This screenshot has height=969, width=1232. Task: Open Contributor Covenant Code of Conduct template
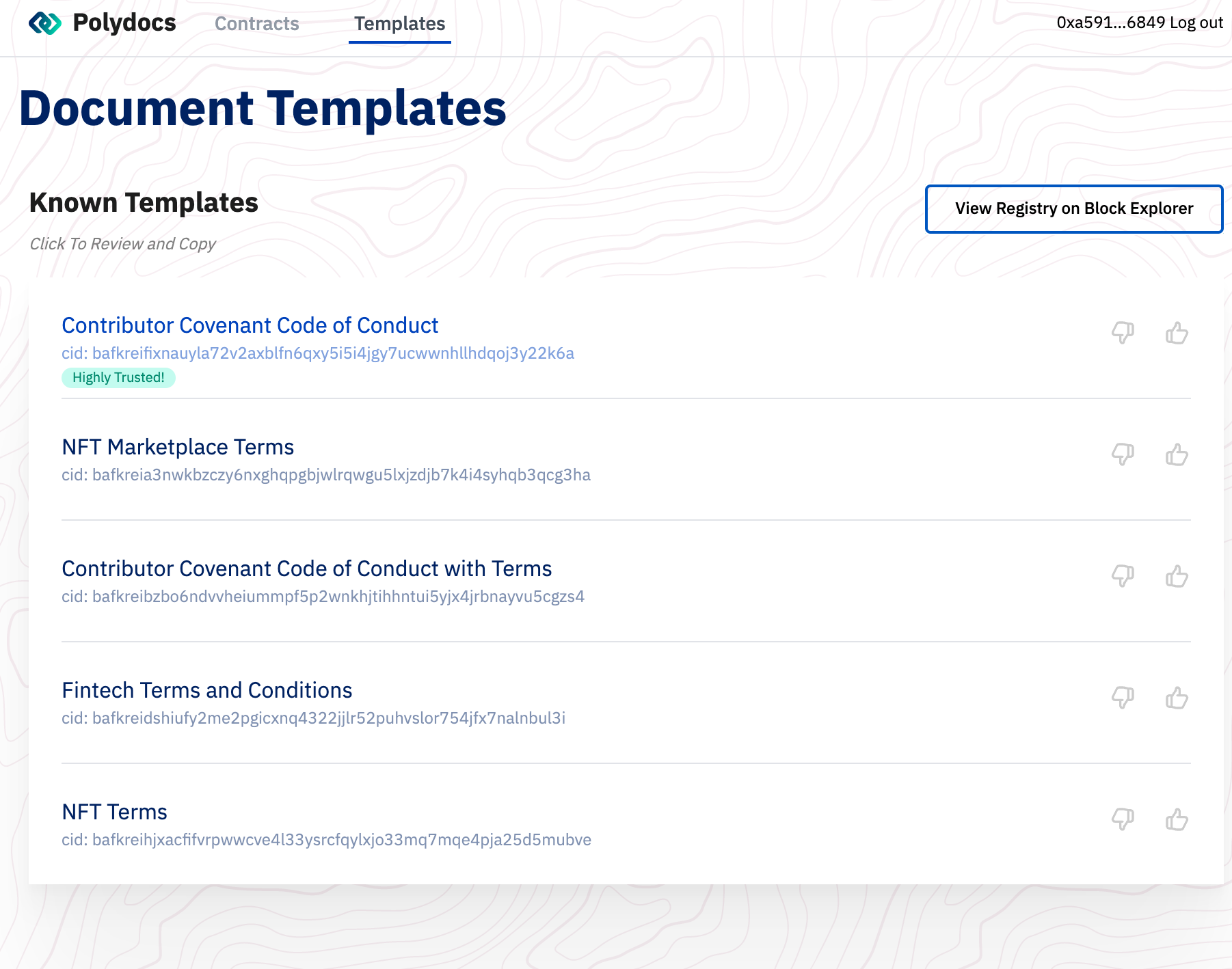tap(250, 325)
